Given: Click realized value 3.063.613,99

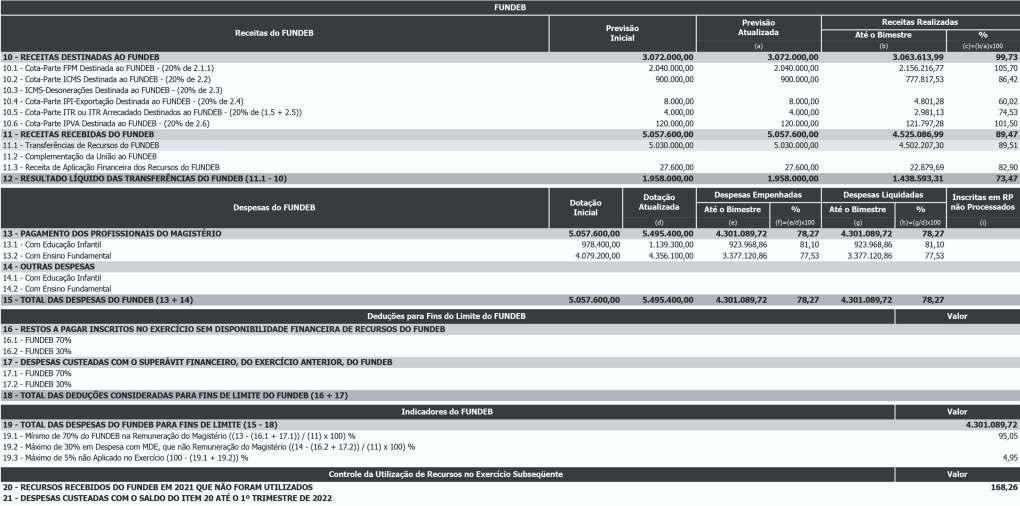Looking at the screenshot, I should (917, 57).
